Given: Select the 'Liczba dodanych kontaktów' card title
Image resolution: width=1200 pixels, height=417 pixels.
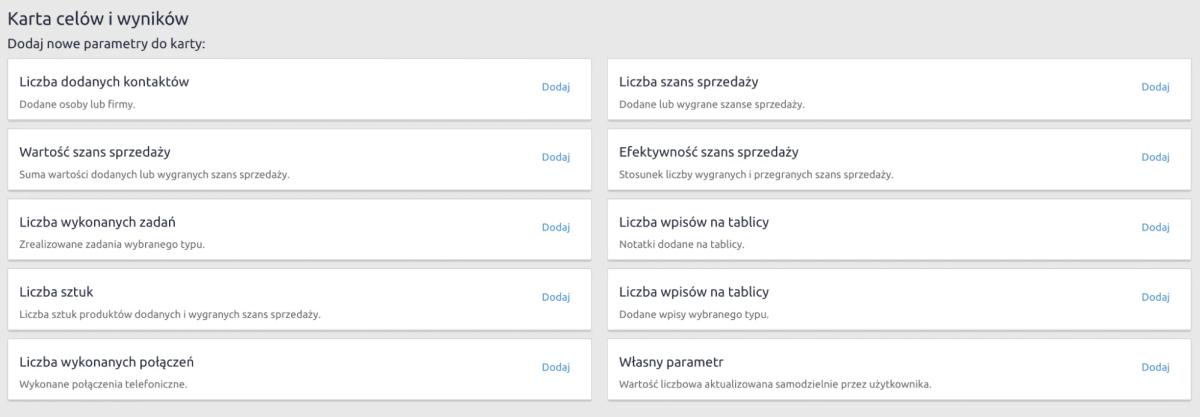Looking at the screenshot, I should click(x=104, y=82).
